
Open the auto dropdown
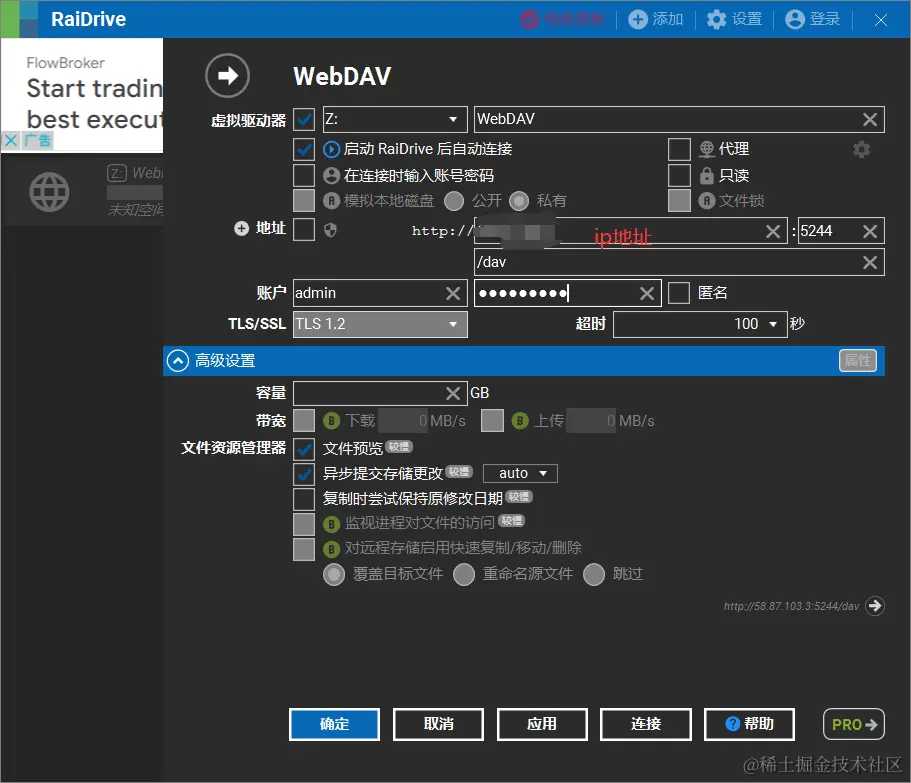coord(520,473)
